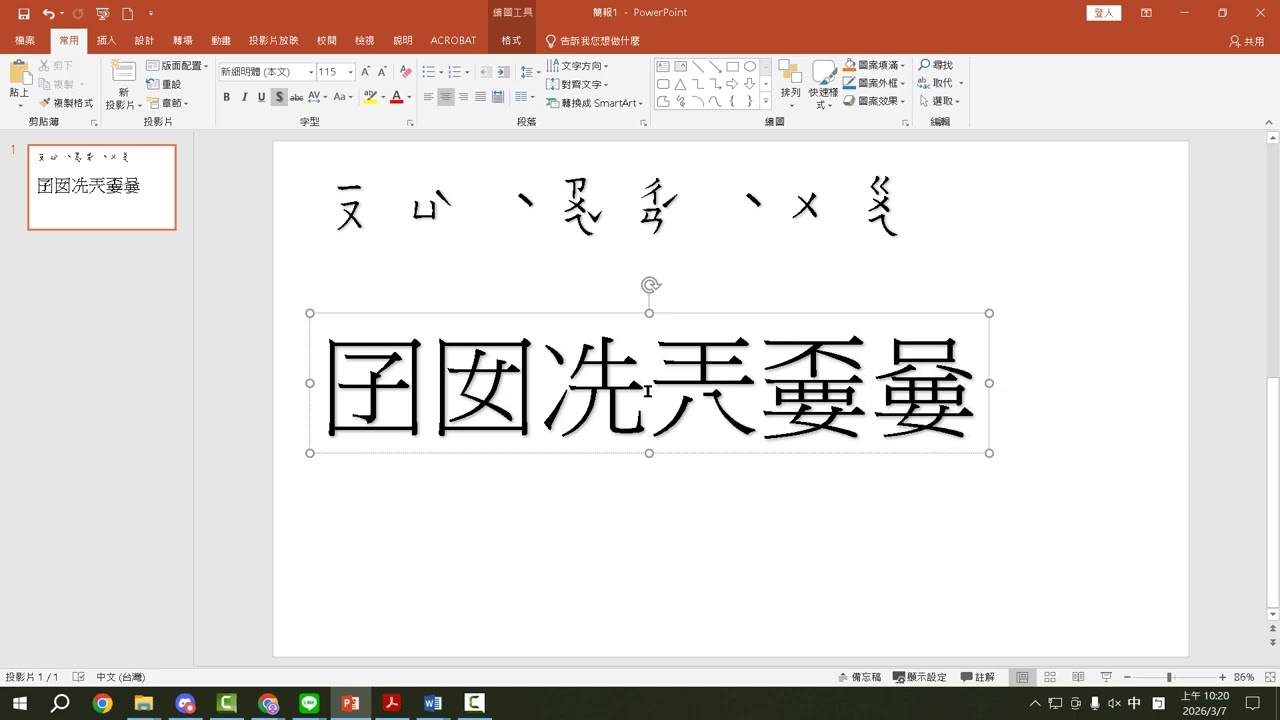The image size is (1280, 720).
Task: Increase list indent level icon
Action: pyautogui.click(x=503, y=72)
